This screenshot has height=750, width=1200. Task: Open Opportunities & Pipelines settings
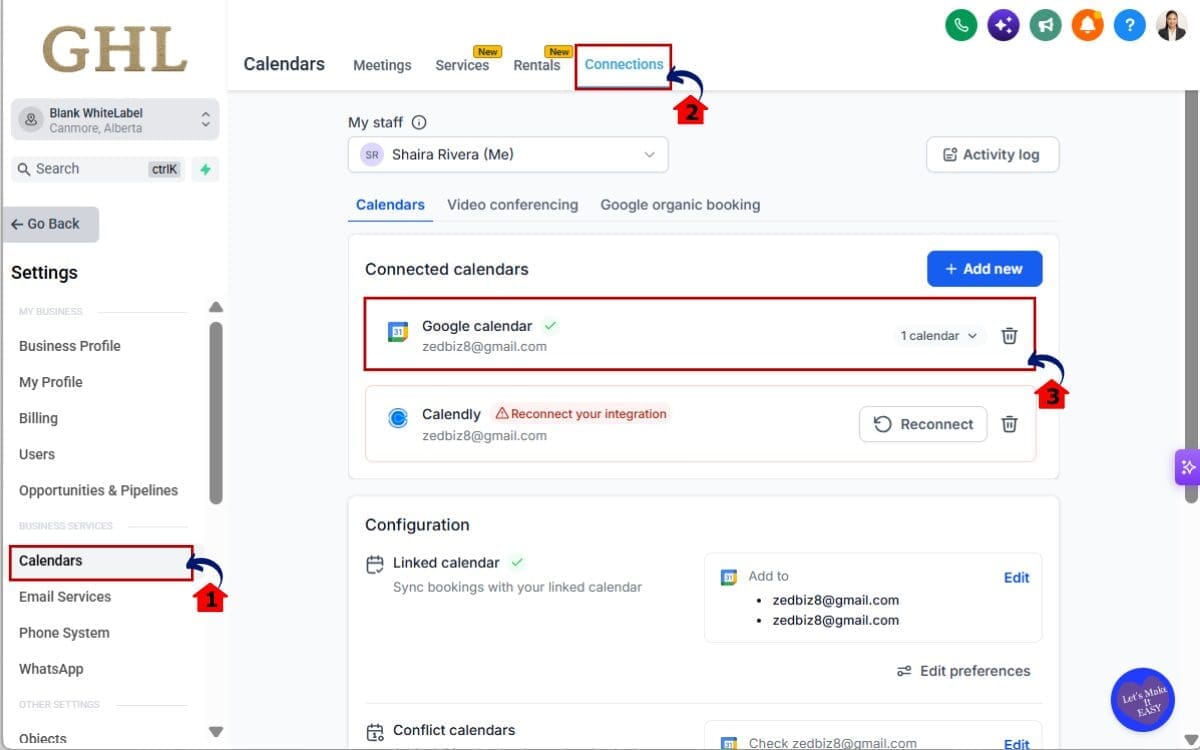point(98,490)
